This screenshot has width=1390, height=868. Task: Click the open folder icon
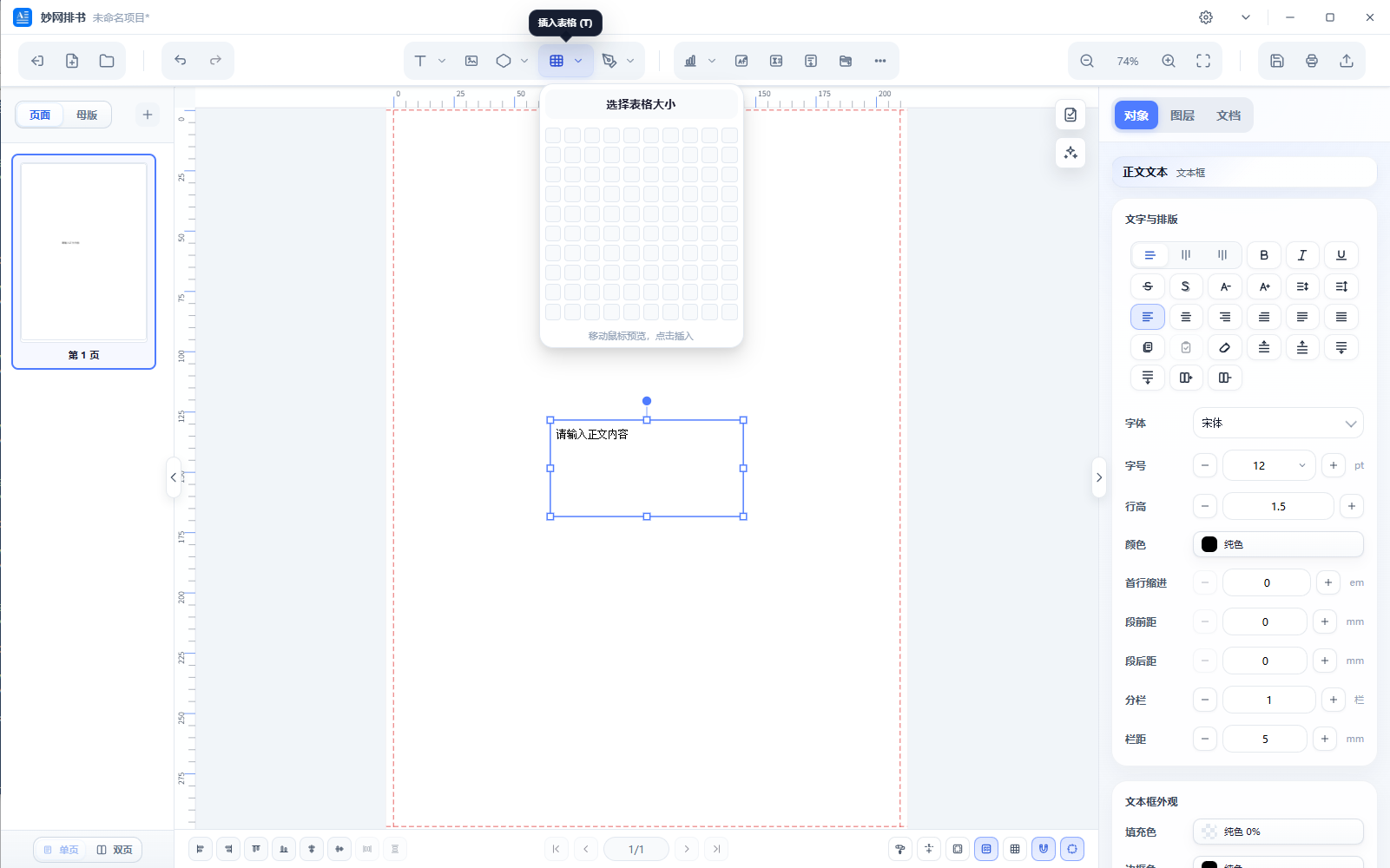click(x=107, y=61)
